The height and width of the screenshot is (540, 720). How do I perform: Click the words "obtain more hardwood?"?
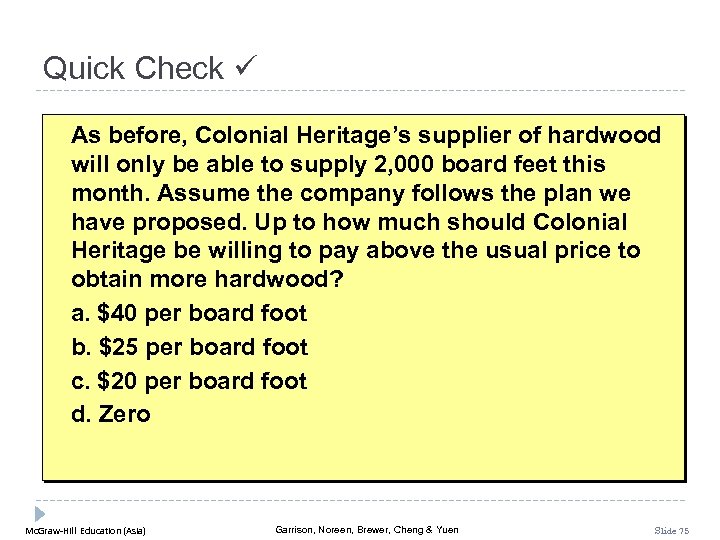coord(207,280)
